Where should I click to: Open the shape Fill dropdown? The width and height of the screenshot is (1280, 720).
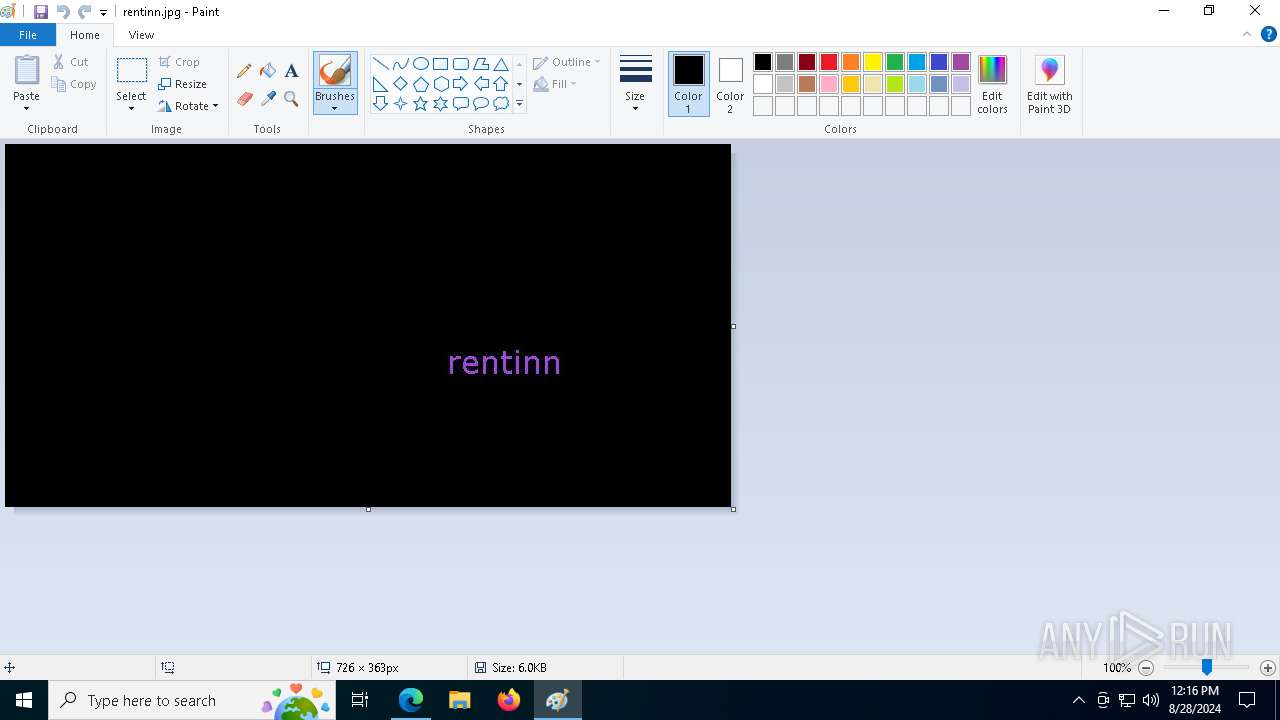click(555, 84)
